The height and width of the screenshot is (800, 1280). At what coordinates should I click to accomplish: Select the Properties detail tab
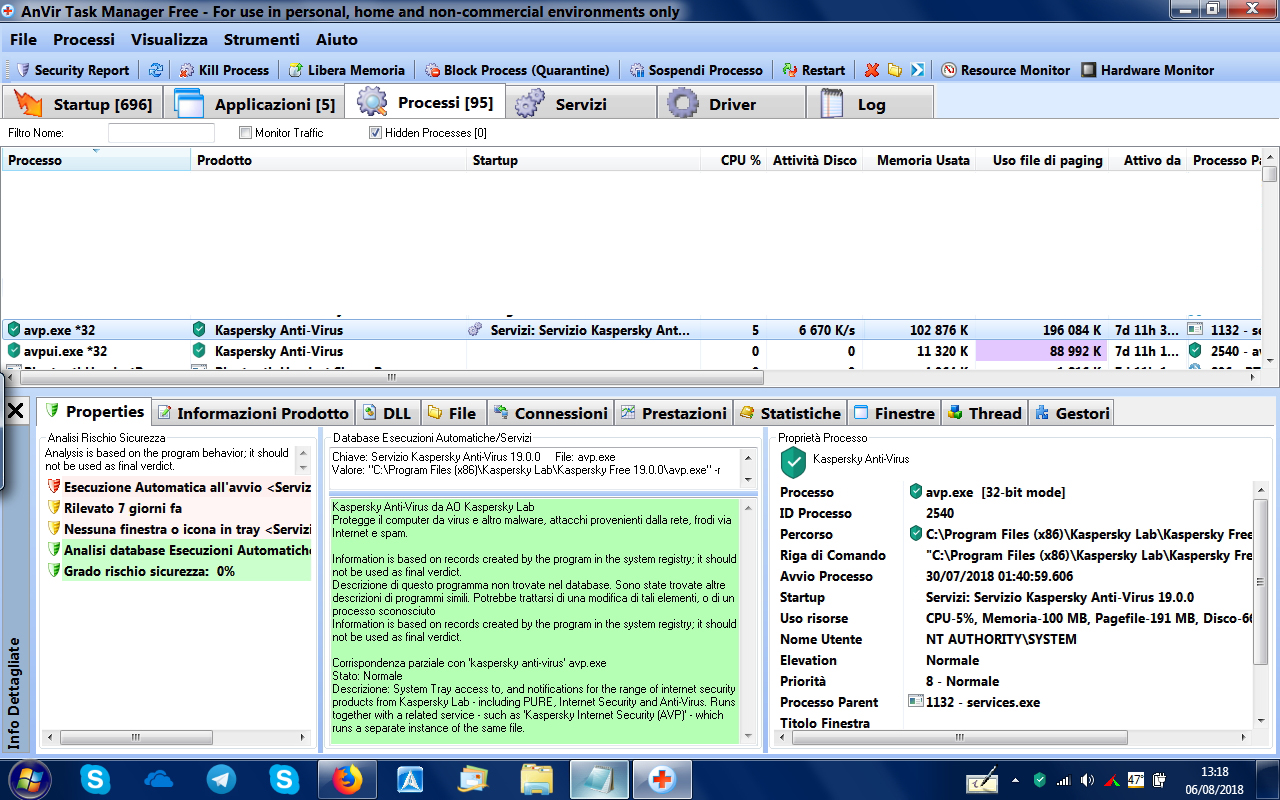tap(95, 412)
